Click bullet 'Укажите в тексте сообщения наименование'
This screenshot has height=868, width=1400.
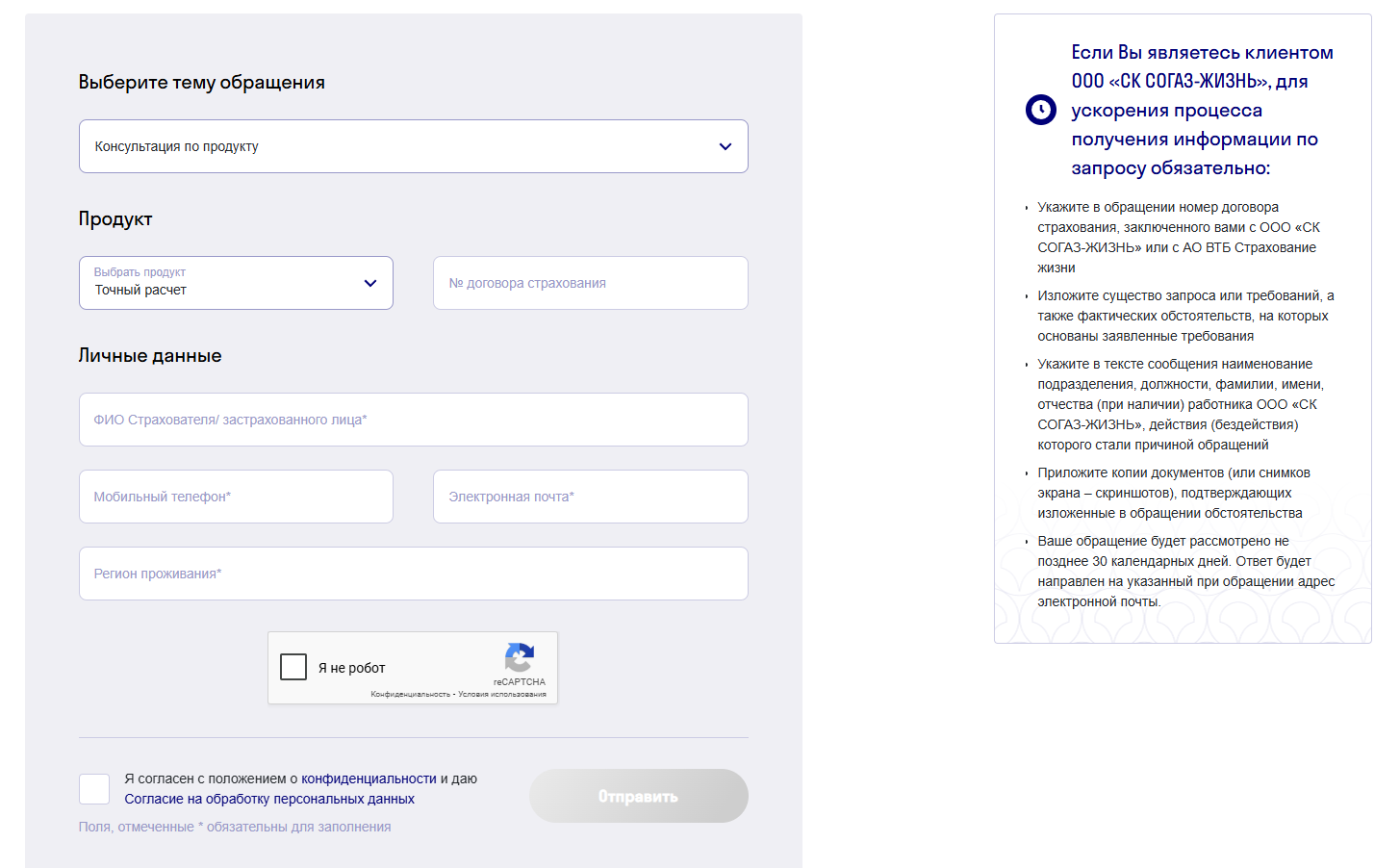pyautogui.click(x=1181, y=404)
